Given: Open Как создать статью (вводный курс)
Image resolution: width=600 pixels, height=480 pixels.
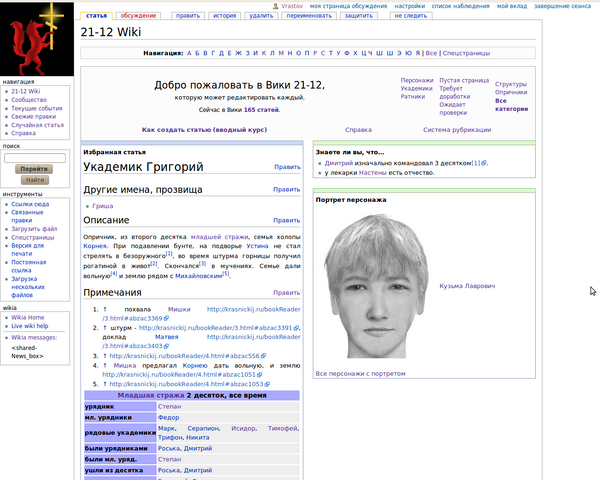Looking at the screenshot, I should pyautogui.click(x=204, y=130).
